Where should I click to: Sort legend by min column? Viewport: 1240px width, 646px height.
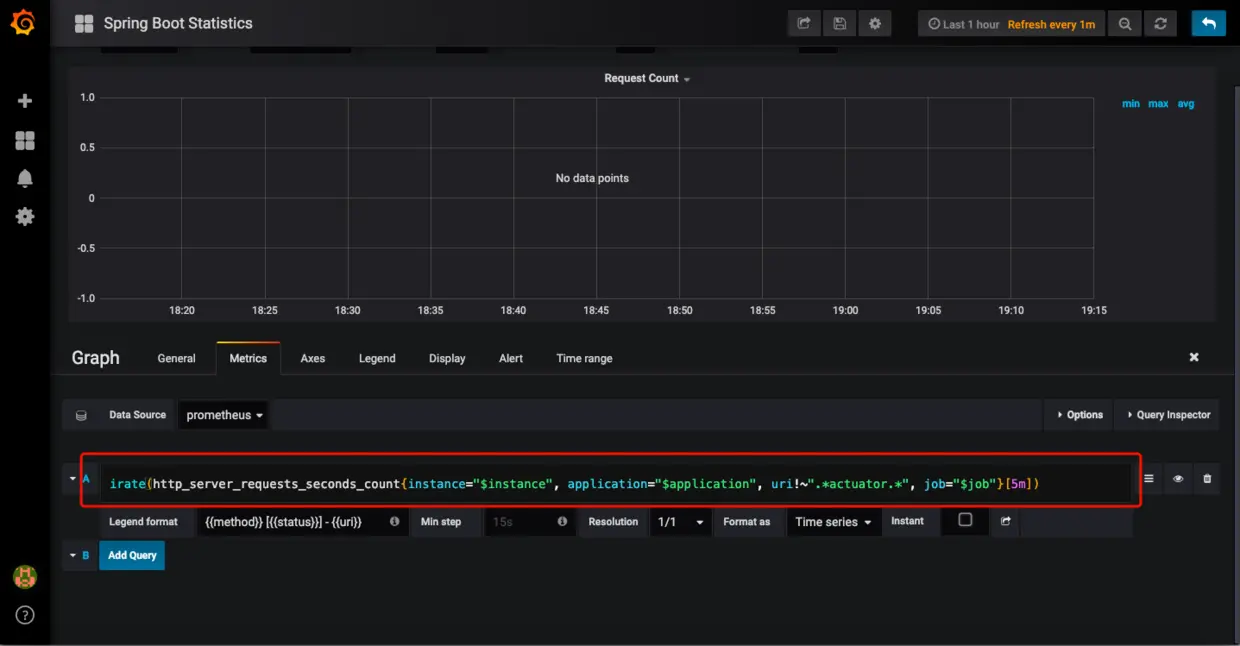click(1130, 103)
